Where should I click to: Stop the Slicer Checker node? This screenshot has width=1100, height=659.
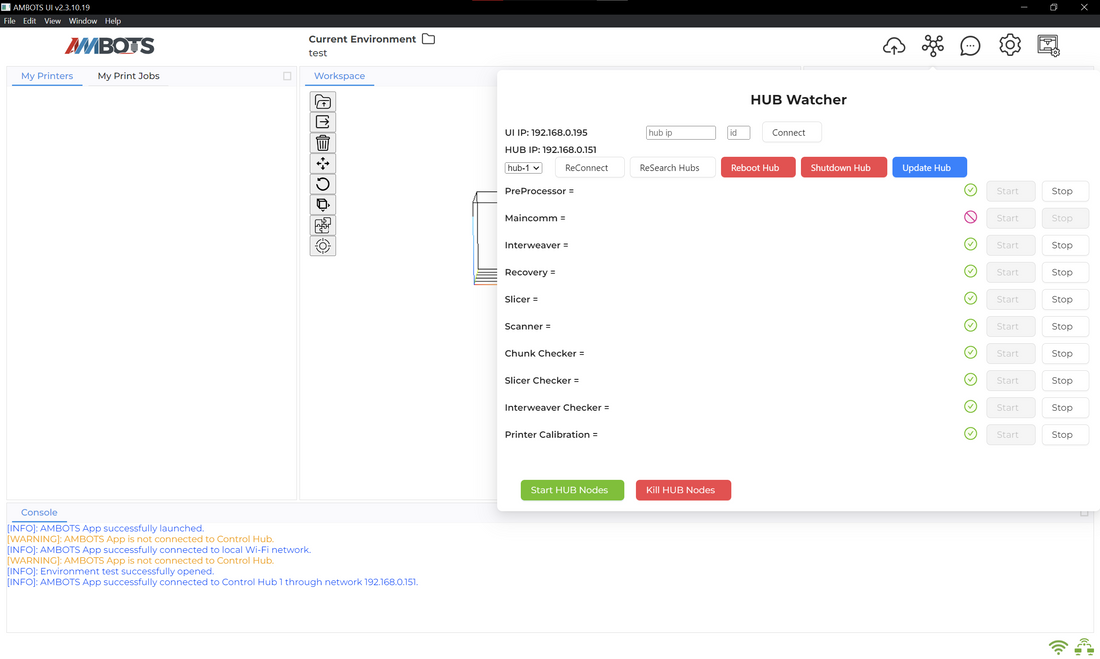[1063, 380]
